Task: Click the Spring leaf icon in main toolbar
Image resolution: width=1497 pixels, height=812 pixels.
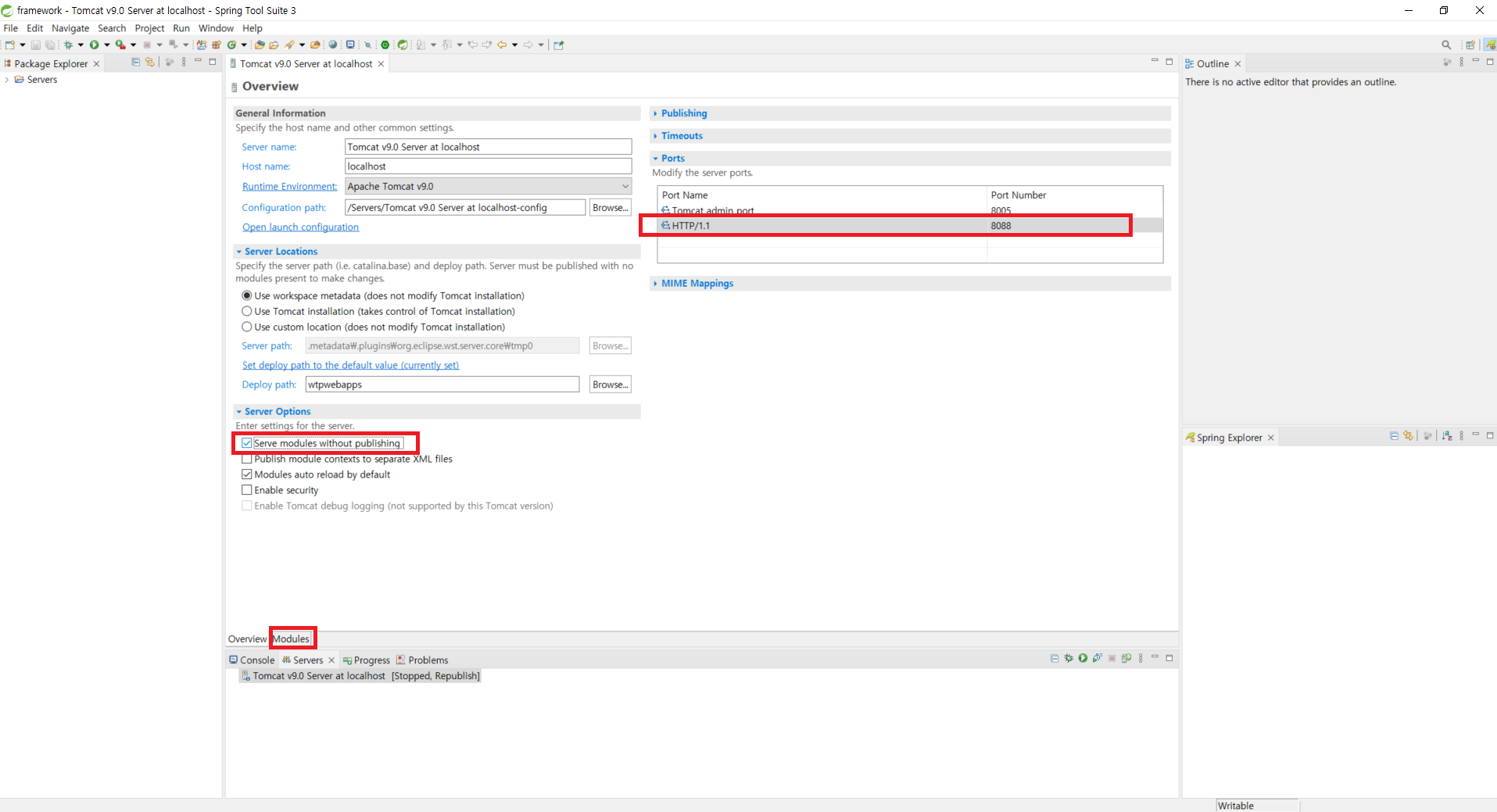Action: (x=403, y=45)
